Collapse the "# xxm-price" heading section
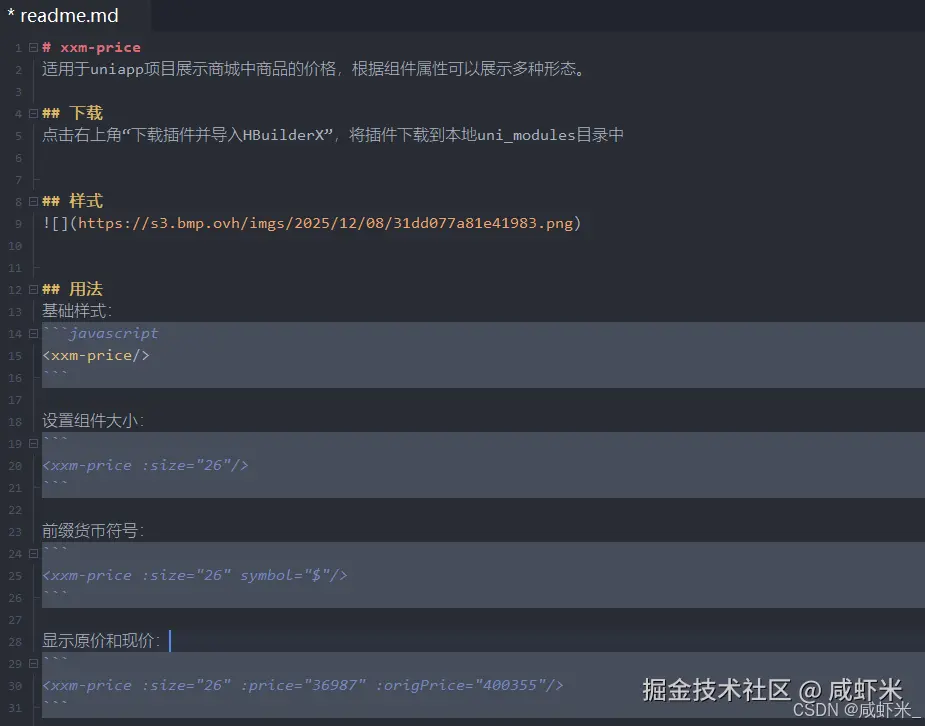Screen dimensions: 925x726 point(31,46)
